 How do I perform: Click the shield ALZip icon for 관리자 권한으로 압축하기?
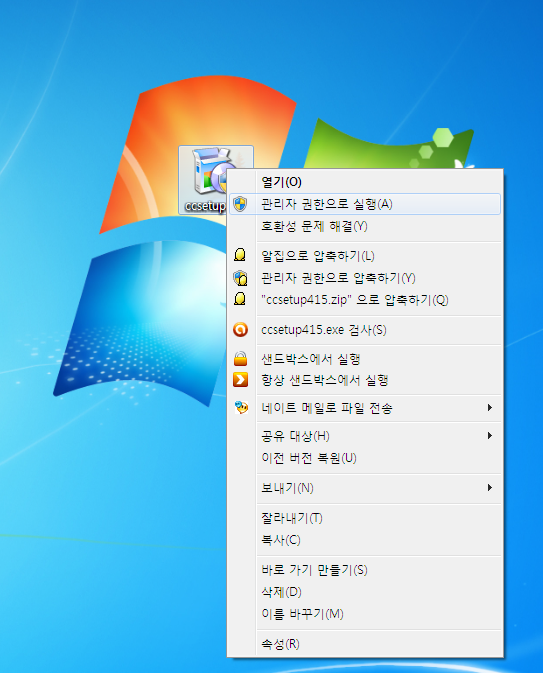click(x=240, y=278)
